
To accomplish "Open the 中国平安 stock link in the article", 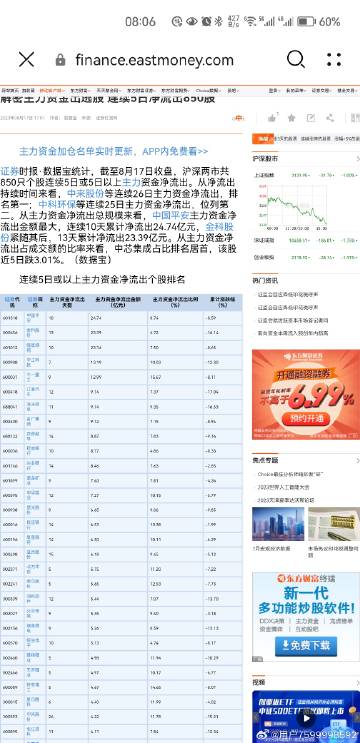I will [x=171, y=215].
